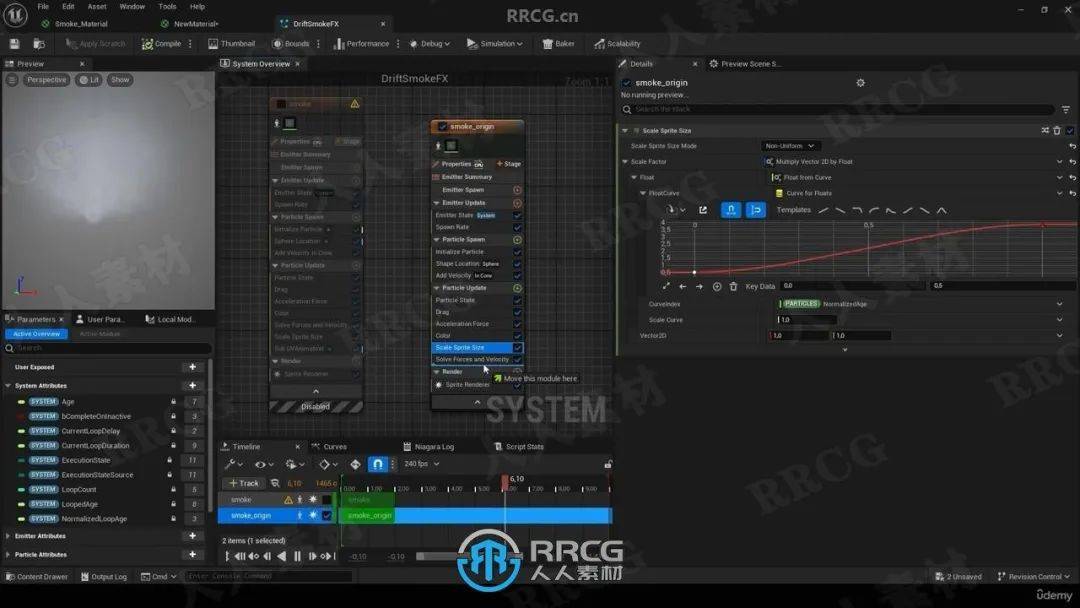Add a curve key with the plus icon

(x=716, y=286)
